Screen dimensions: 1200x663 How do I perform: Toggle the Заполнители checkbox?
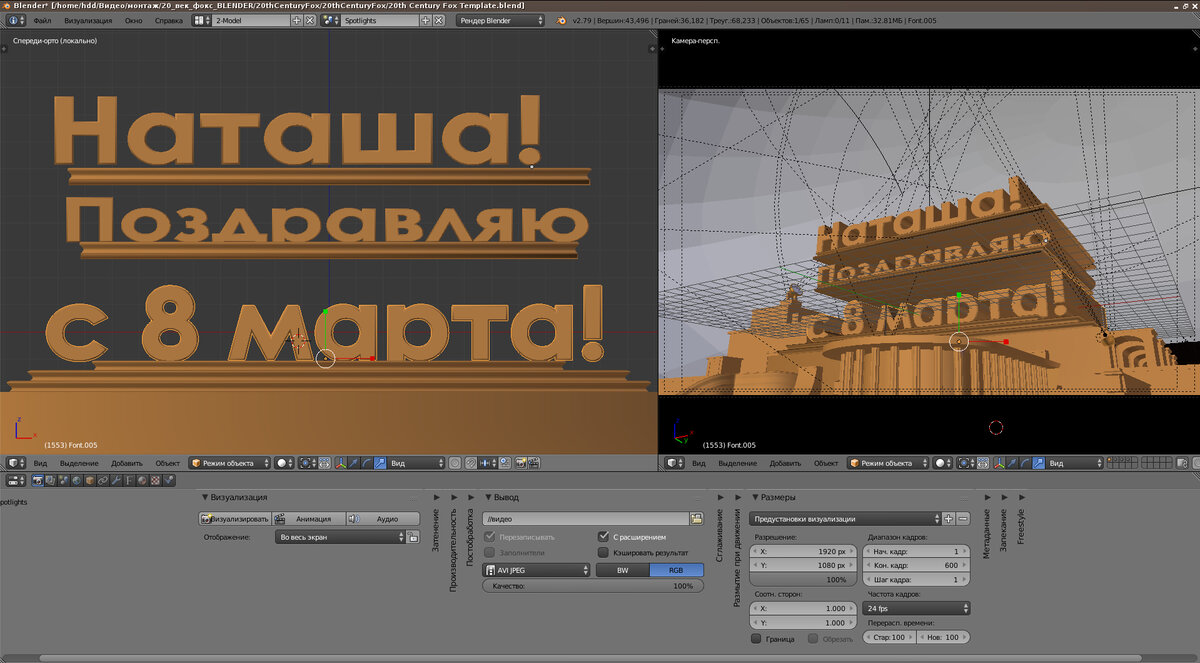(490, 552)
